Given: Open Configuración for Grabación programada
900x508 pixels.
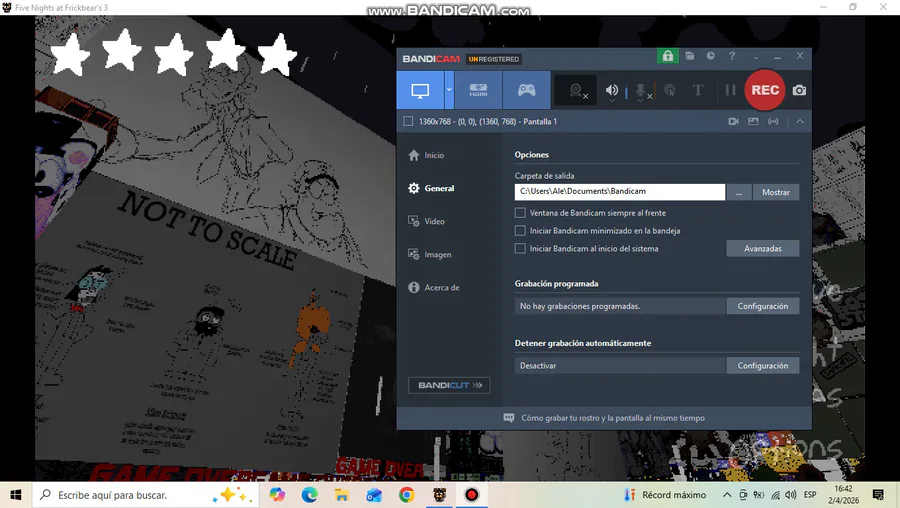Looking at the screenshot, I should tap(763, 306).
